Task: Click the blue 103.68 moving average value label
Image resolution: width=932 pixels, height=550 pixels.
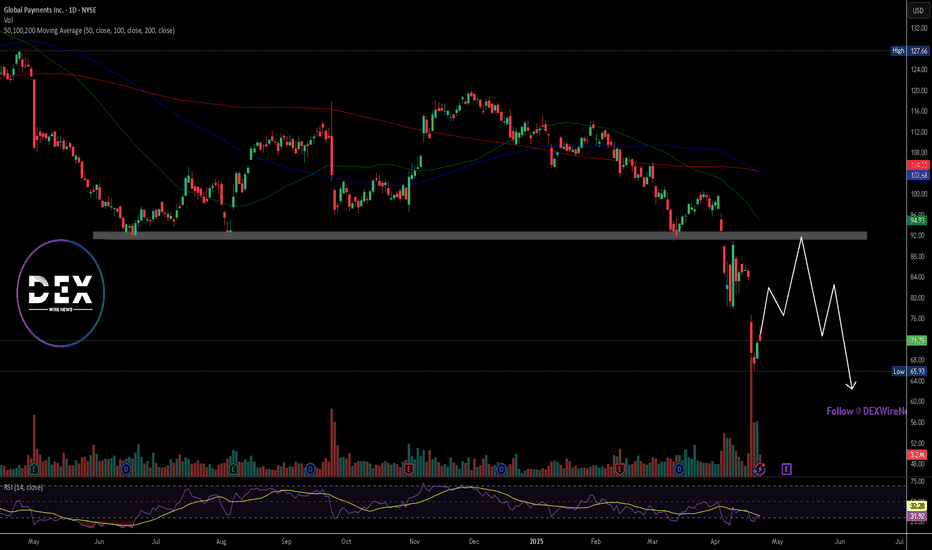Action: tap(918, 175)
